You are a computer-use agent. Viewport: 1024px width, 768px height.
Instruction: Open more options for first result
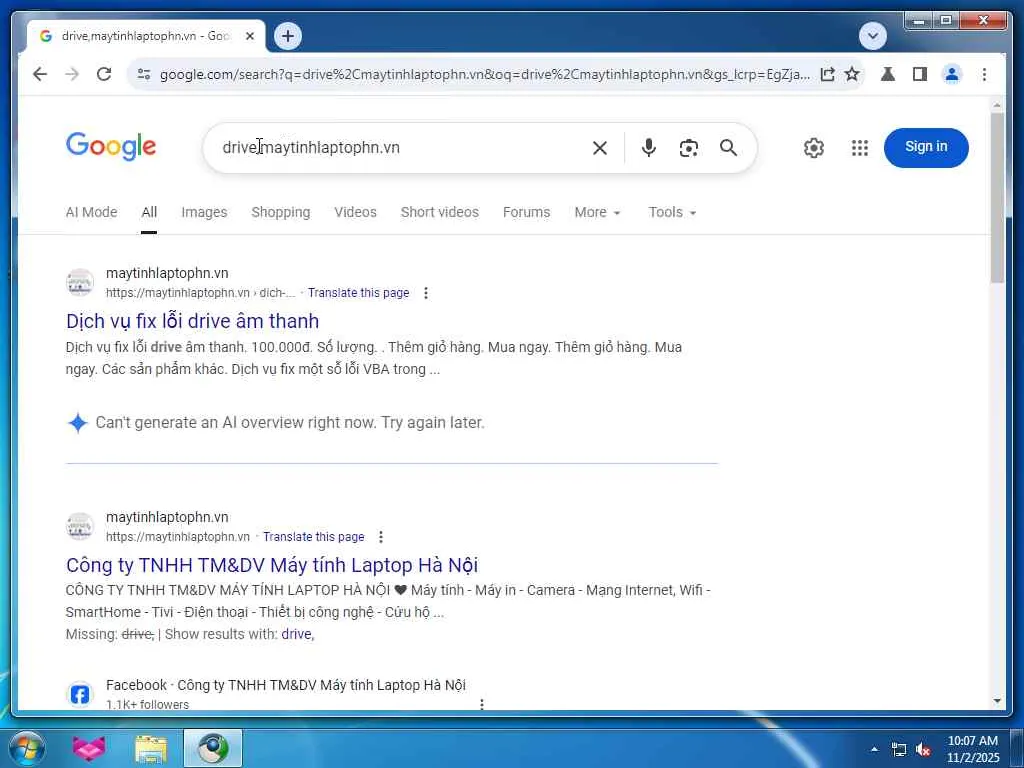(x=426, y=293)
